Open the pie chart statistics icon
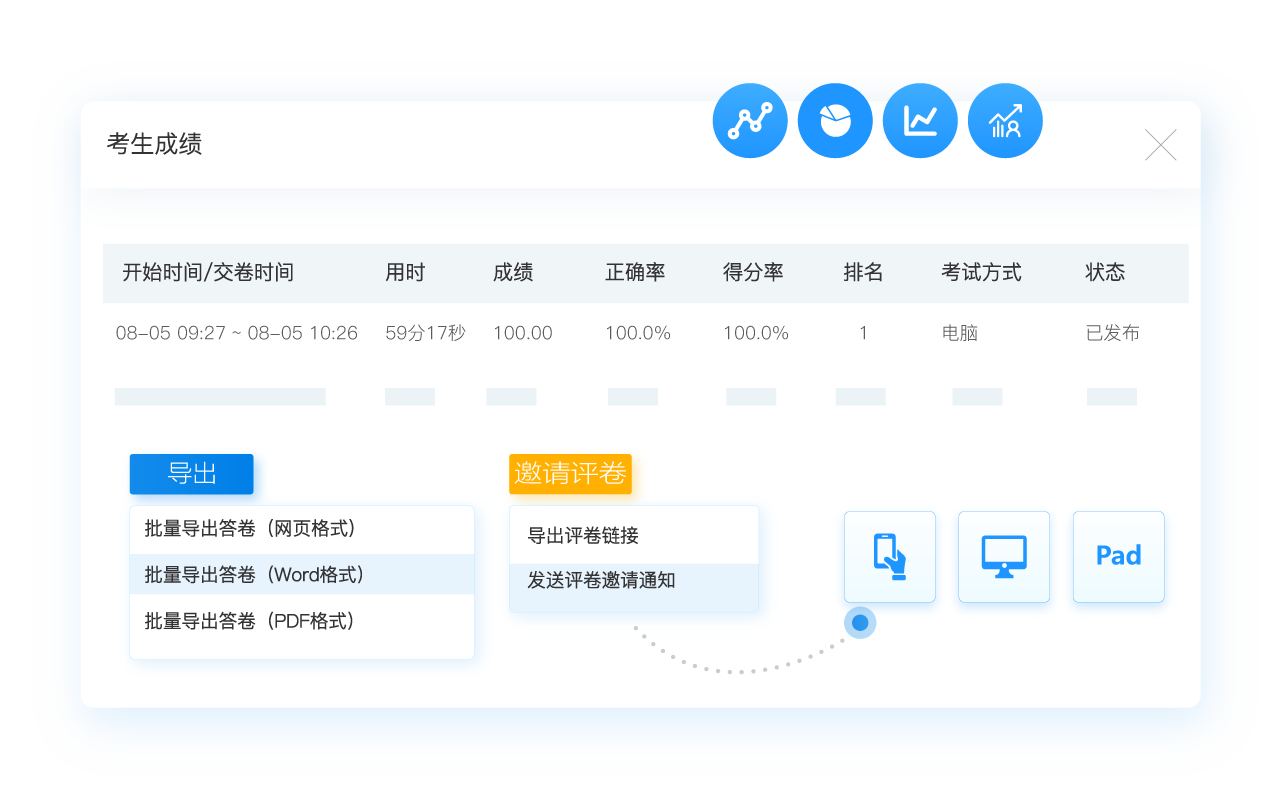This screenshot has height=790, width=1280. 835,121
